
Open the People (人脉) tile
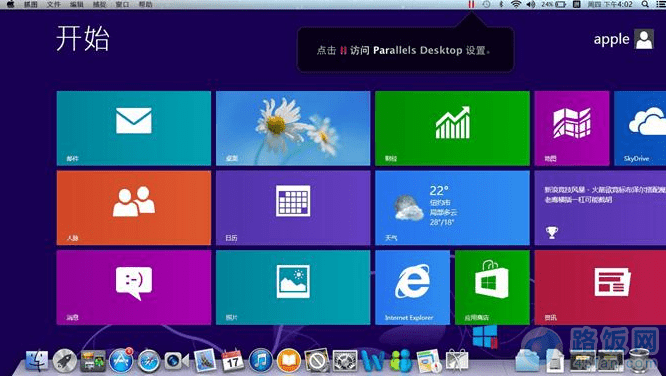point(133,208)
